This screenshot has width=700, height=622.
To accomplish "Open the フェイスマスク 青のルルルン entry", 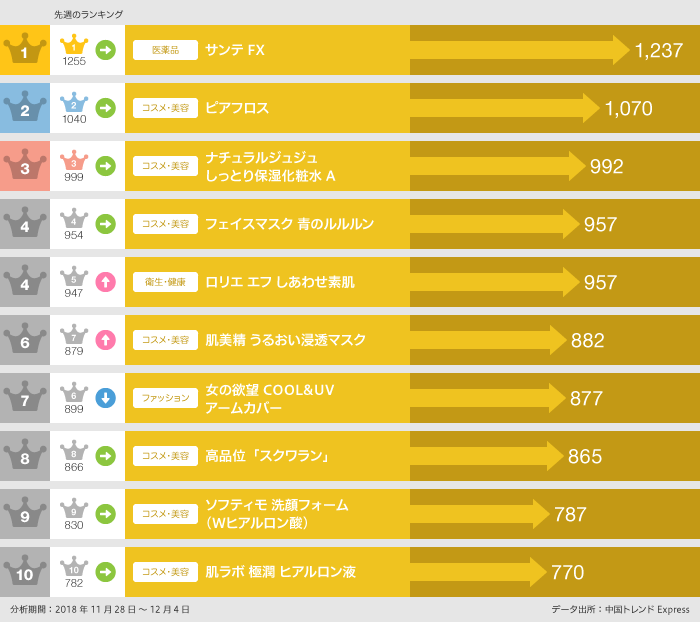I will coord(289,224).
